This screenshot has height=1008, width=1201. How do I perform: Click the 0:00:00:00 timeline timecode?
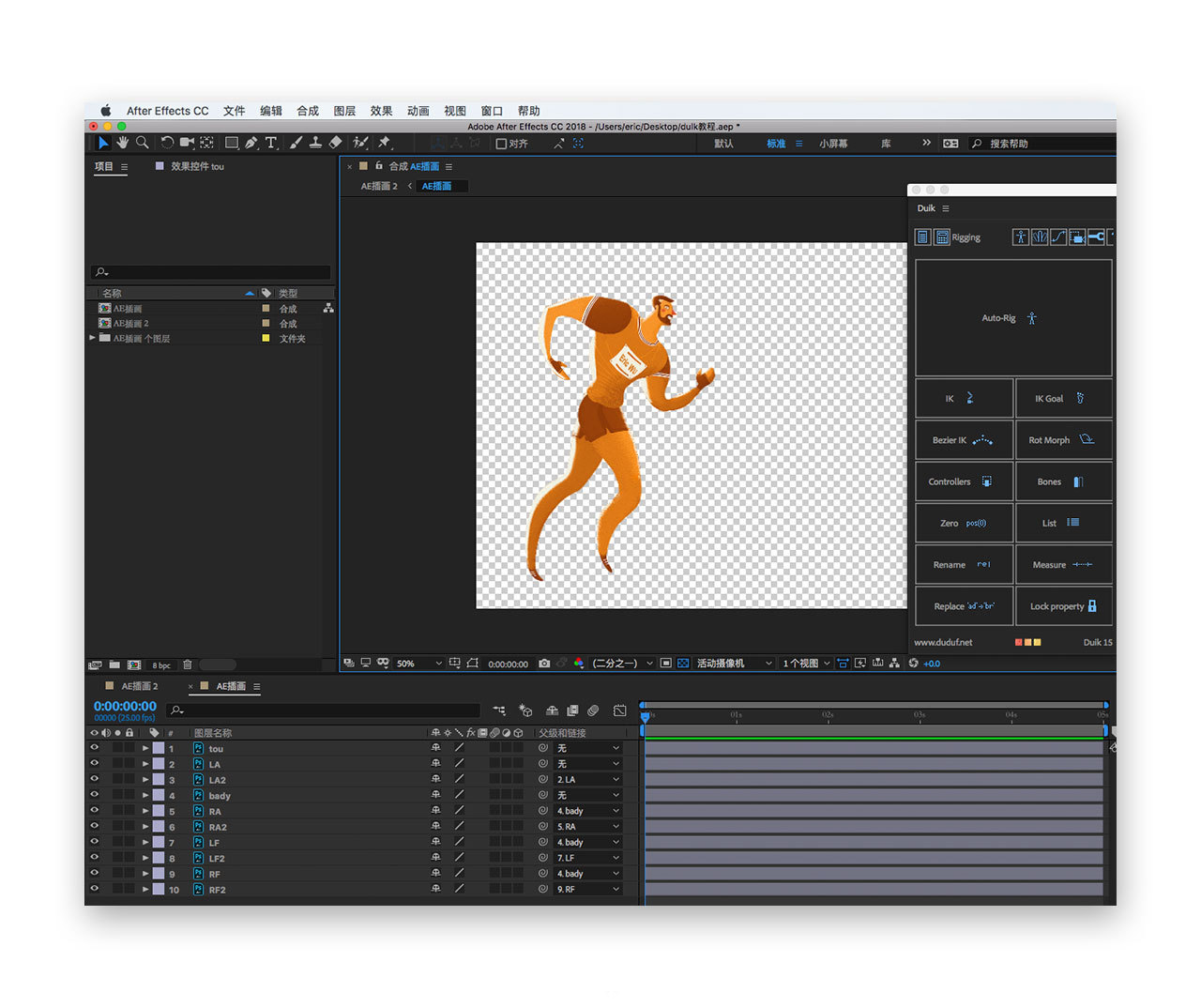click(125, 706)
